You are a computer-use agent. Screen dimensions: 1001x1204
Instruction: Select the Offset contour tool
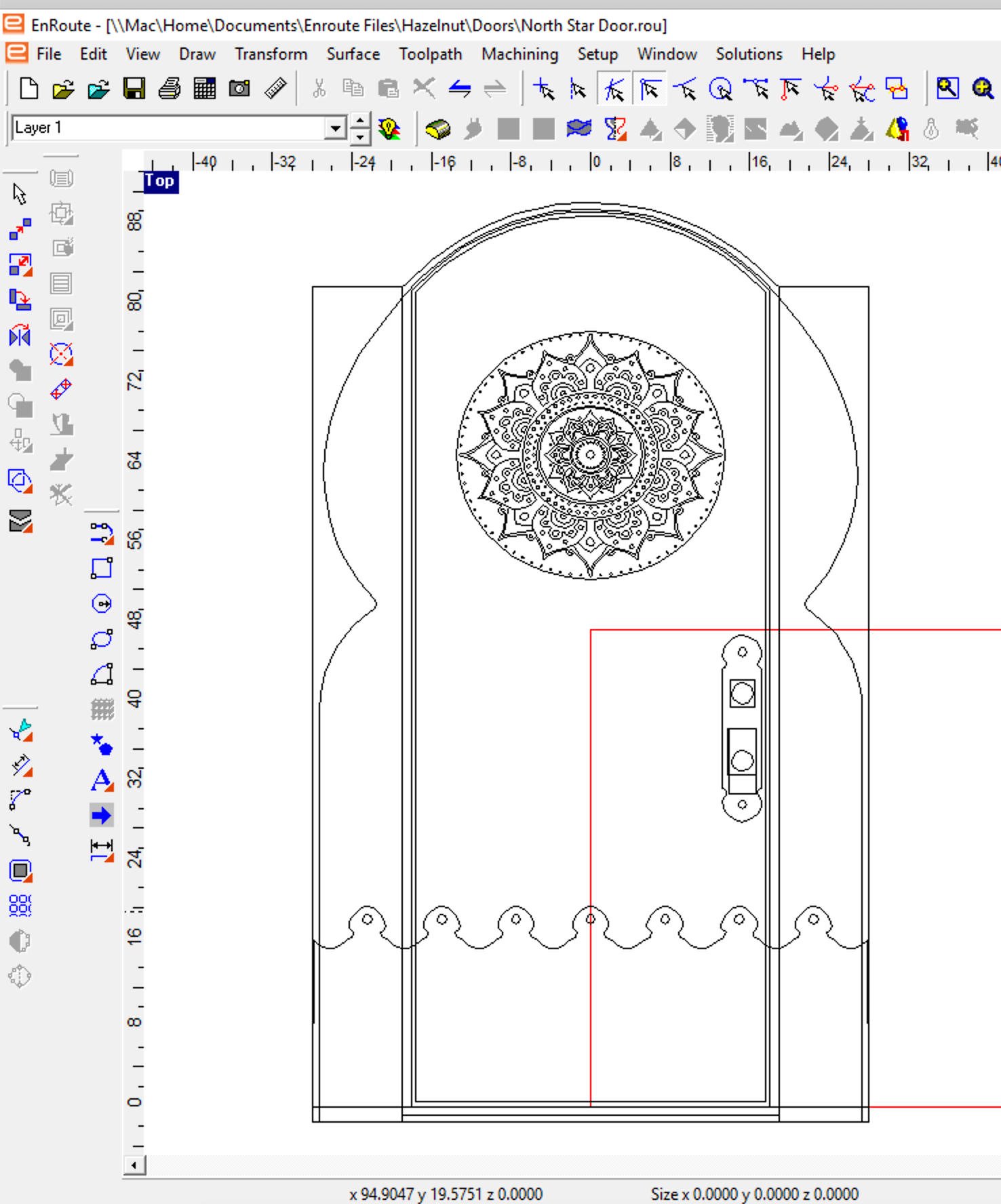tap(20, 870)
